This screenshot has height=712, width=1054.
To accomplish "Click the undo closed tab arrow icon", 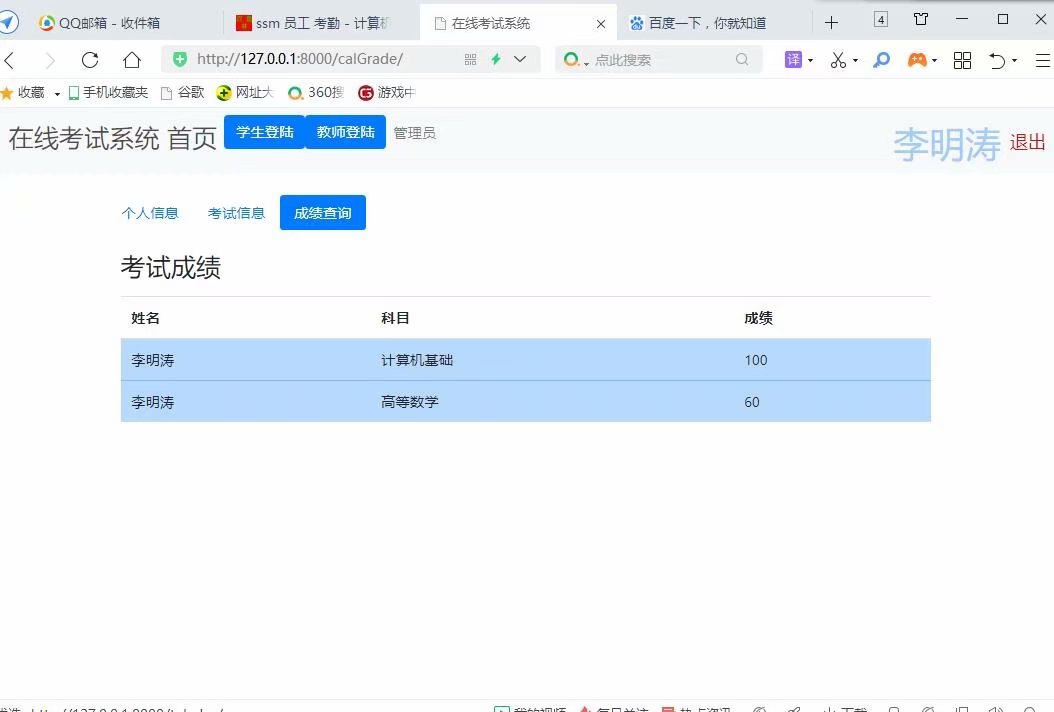I will (x=998, y=61).
